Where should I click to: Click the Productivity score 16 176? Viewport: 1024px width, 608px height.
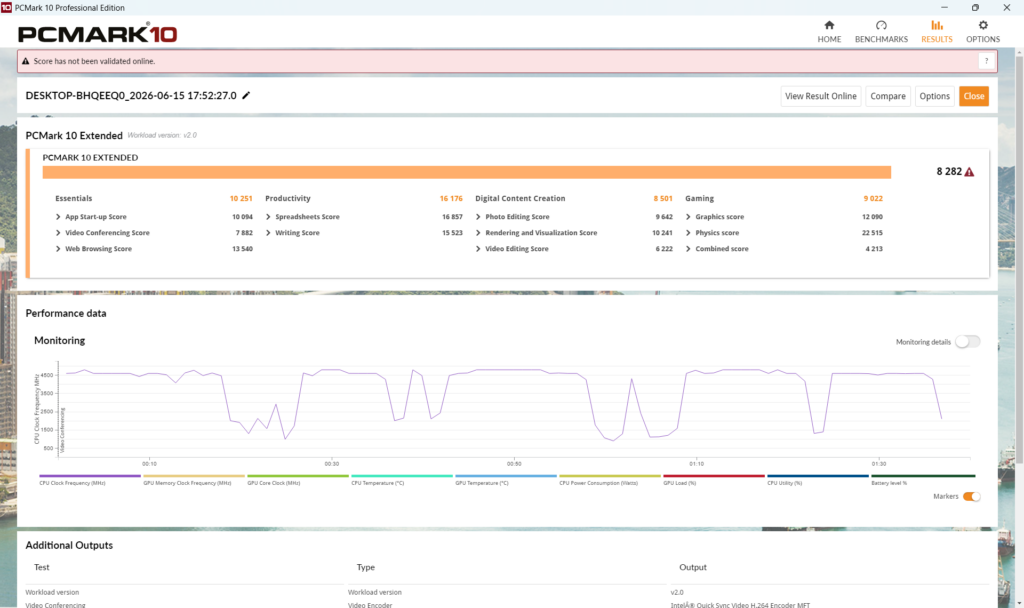point(451,199)
